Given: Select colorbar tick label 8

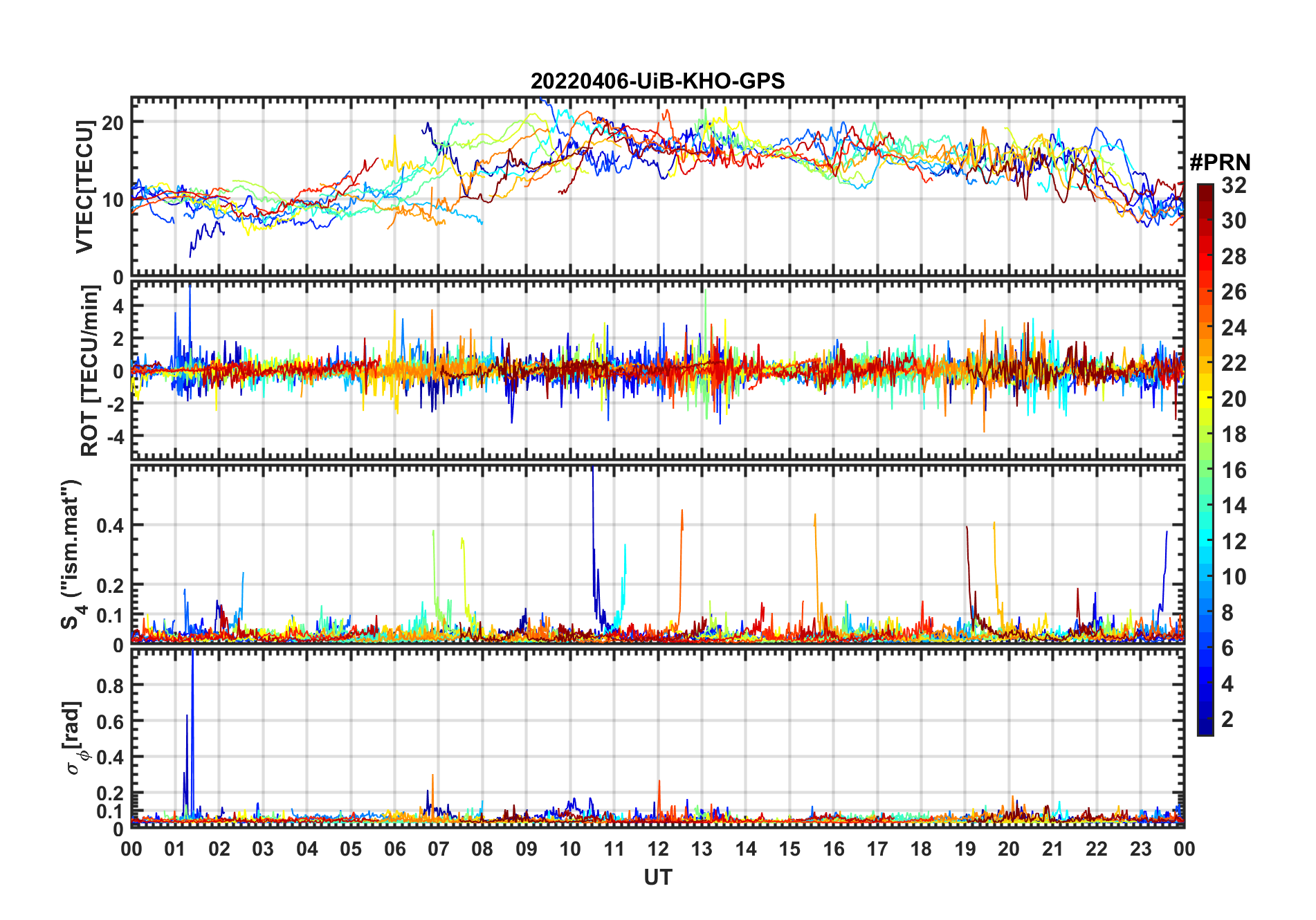Looking at the screenshot, I should (1227, 612).
